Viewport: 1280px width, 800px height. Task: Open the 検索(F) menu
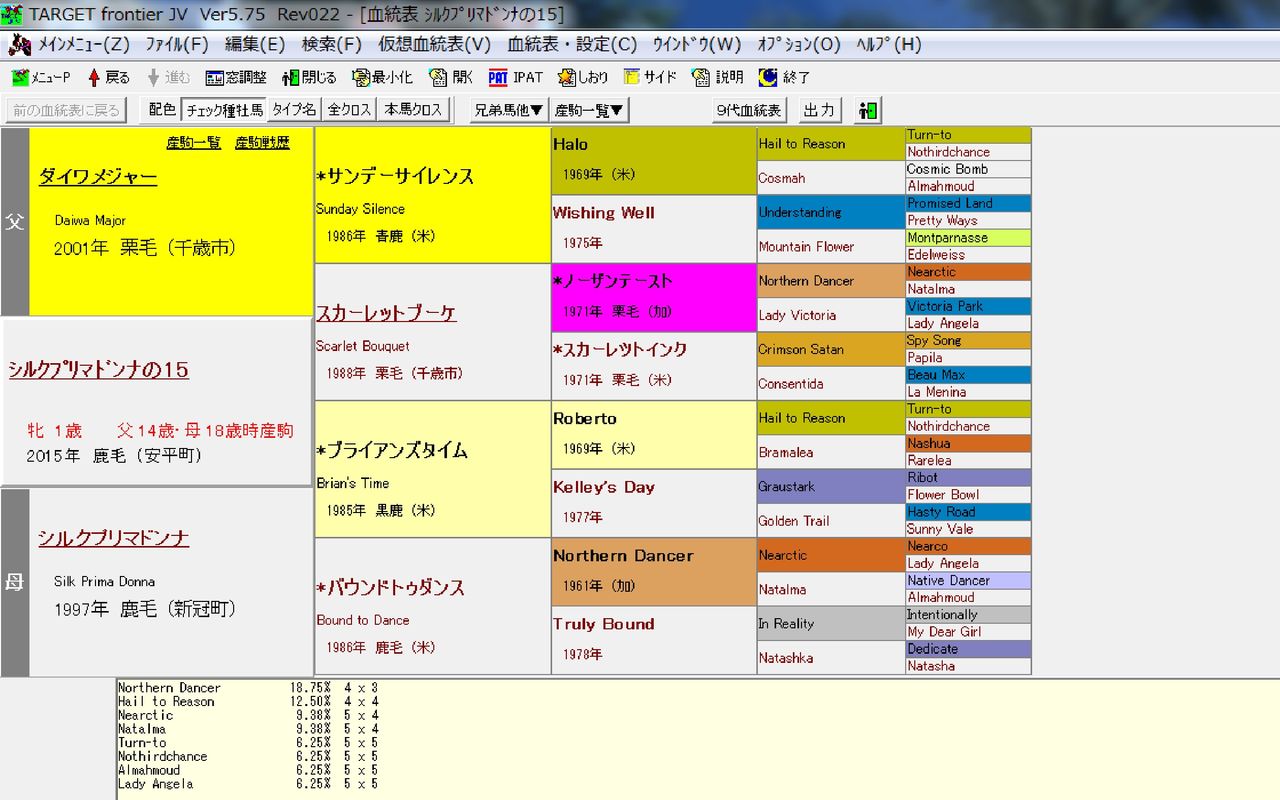(332, 44)
